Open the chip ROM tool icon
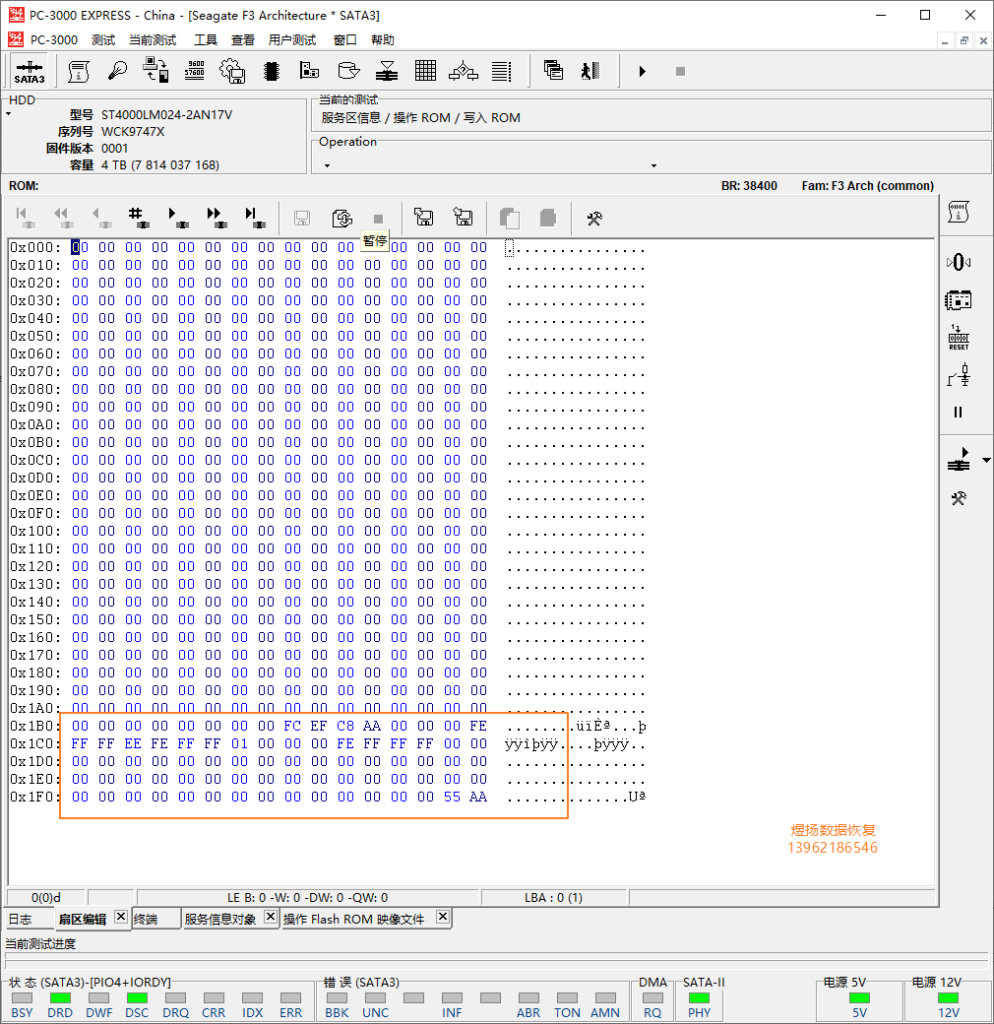This screenshot has width=994, height=1024. 272,71
